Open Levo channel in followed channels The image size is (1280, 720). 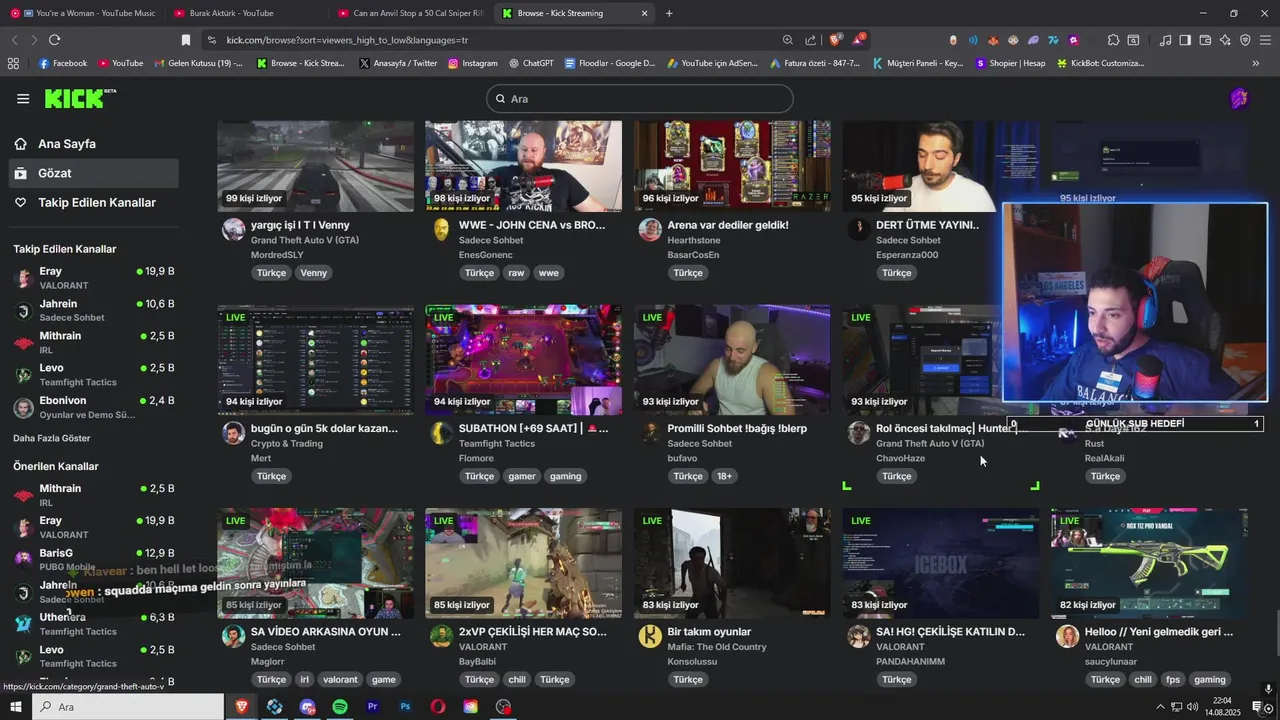[94, 374]
